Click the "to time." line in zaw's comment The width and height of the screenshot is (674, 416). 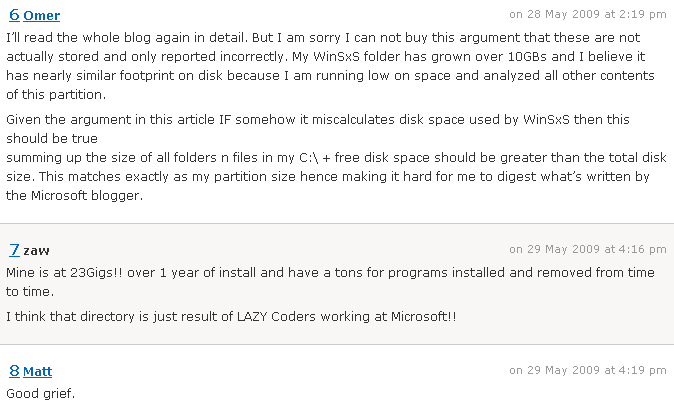tap(30, 292)
